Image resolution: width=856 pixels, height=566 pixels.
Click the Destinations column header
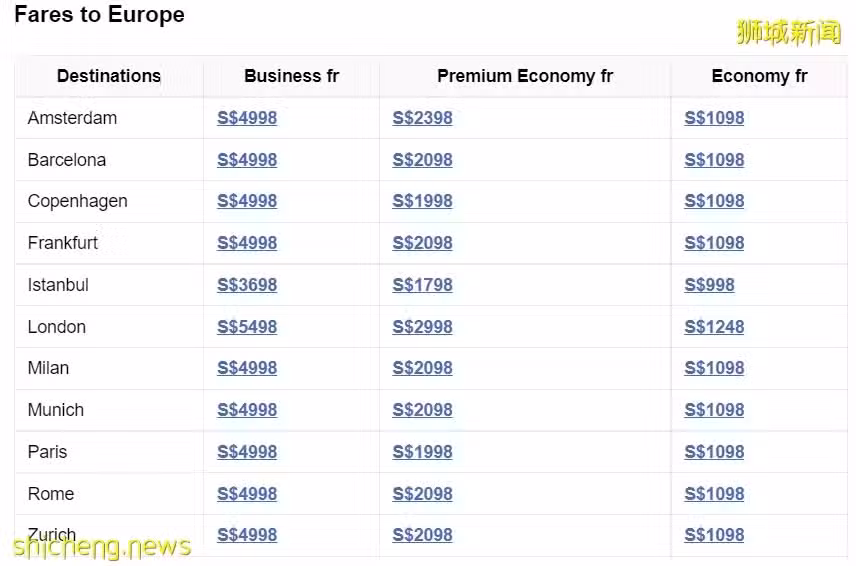[109, 76]
